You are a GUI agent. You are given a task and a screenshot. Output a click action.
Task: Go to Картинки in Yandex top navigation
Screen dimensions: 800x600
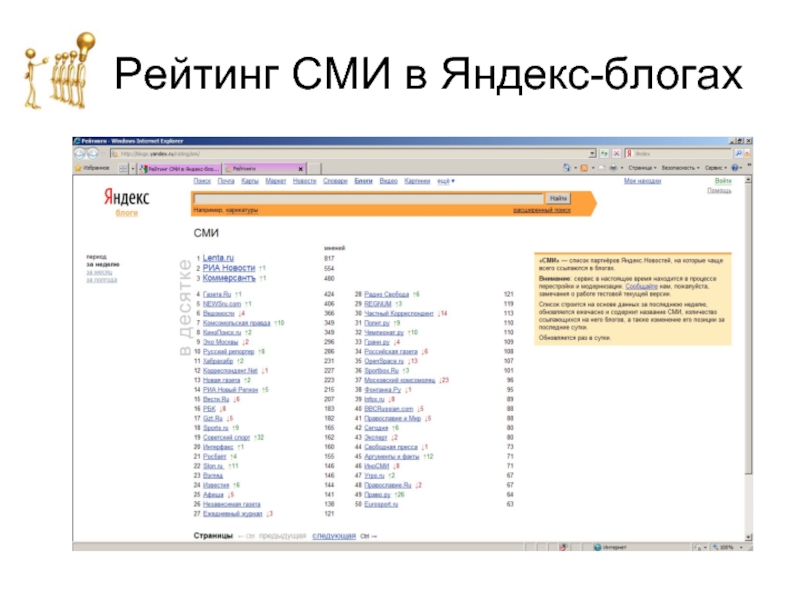coord(417,181)
